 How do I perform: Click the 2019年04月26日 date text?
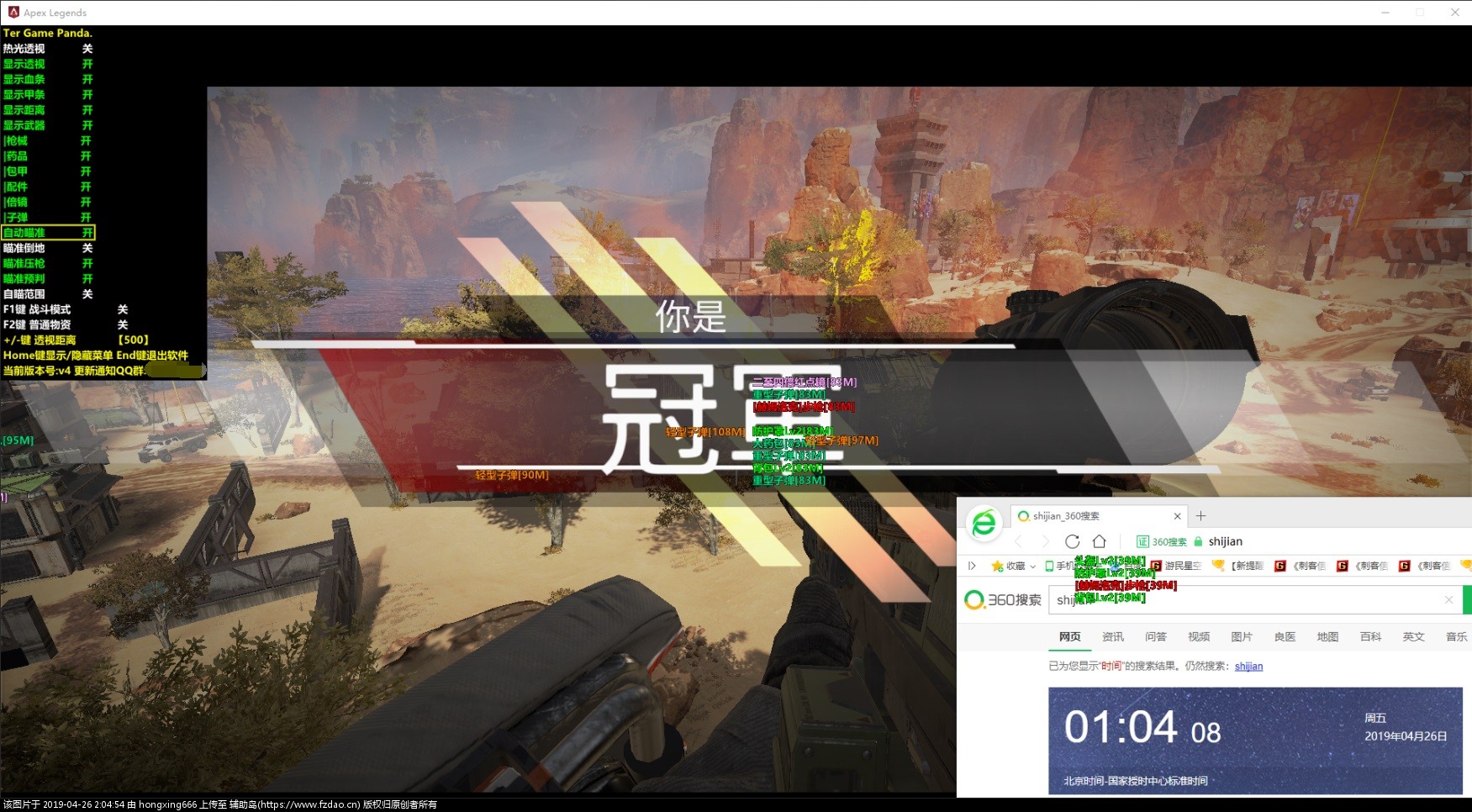(x=1406, y=736)
